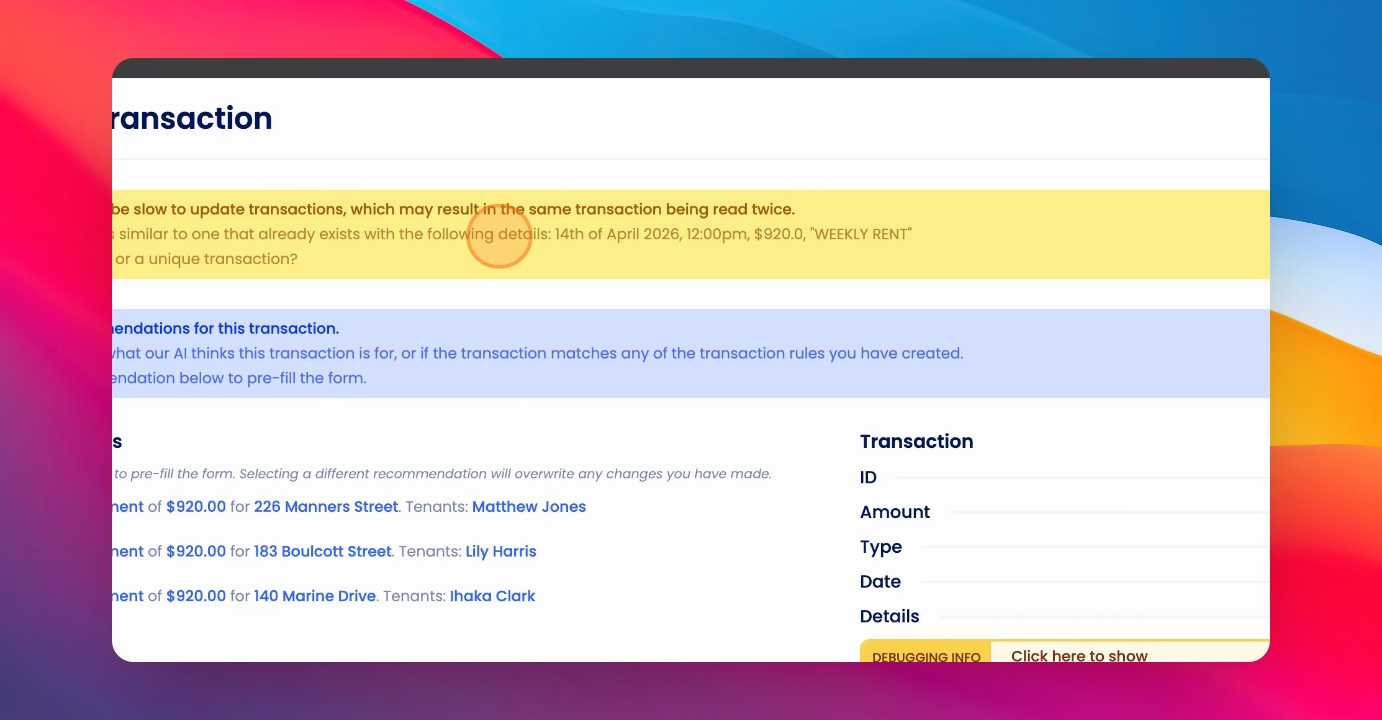Click the bold 'slow to update transactions' warning line
The height and width of the screenshot is (720, 1382).
454,210
